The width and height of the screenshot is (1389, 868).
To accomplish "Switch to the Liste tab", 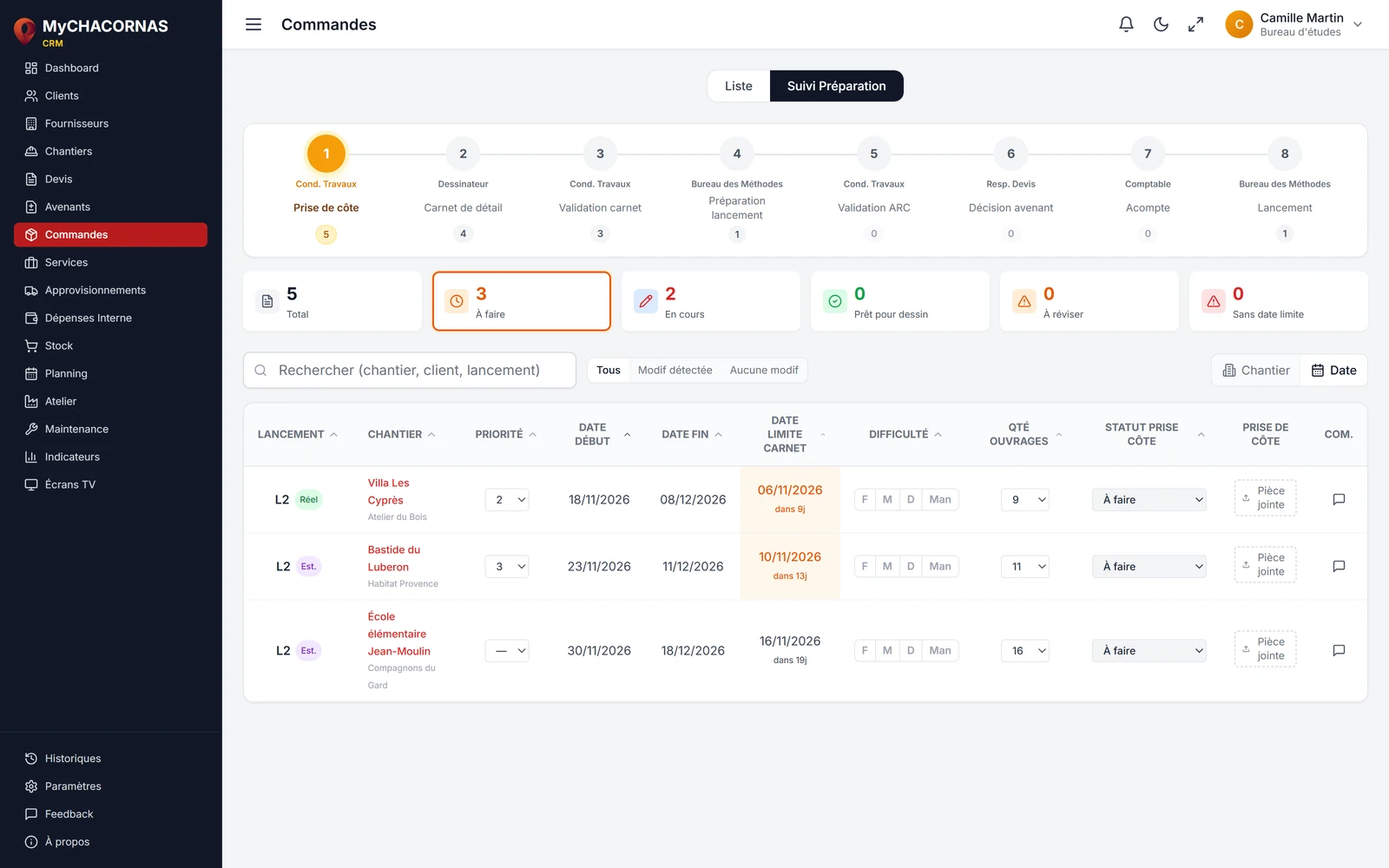I will tap(739, 86).
